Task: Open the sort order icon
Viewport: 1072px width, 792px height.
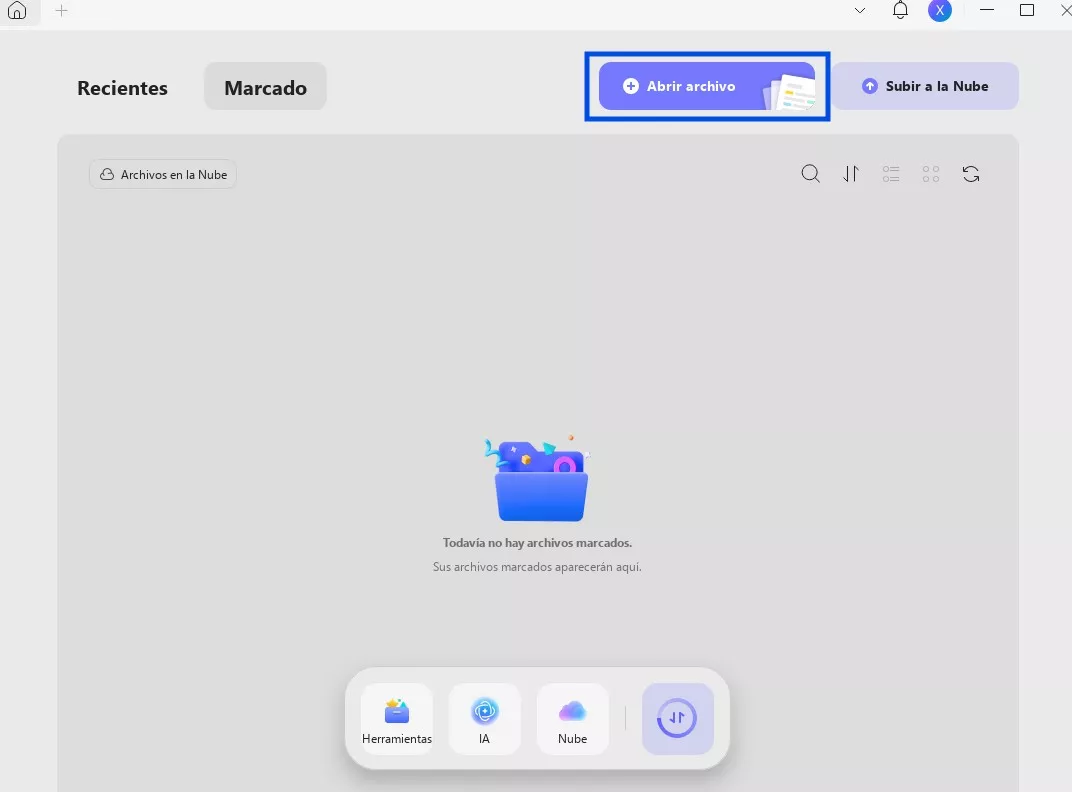Action: click(850, 174)
